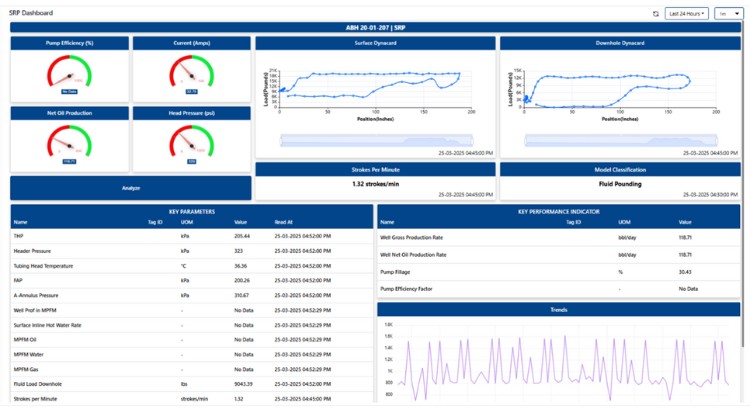Click the Pump Efficiency gauge
This screenshot has height=410, width=750.
69,74
